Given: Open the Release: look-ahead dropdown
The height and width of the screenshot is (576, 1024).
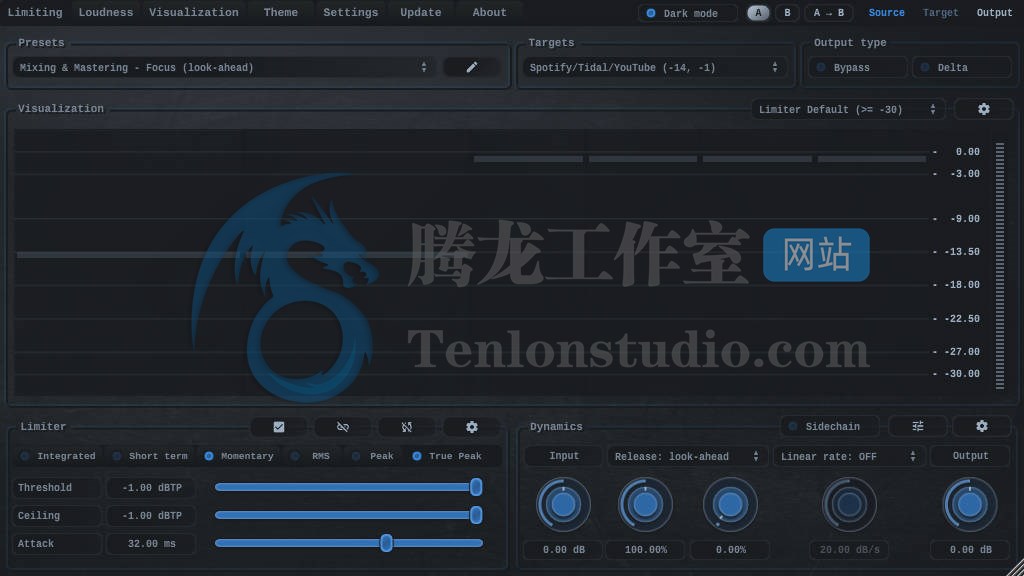Looking at the screenshot, I should (687, 456).
